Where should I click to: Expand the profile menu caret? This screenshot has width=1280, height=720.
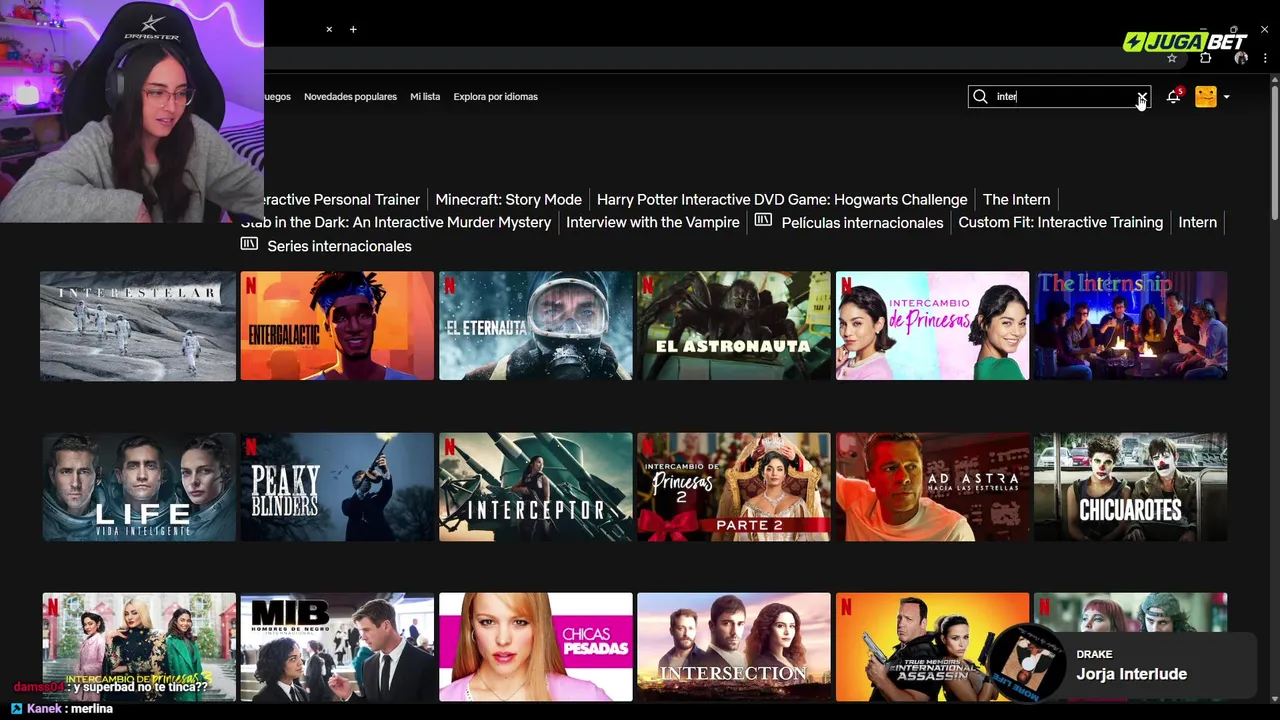coord(1227,97)
